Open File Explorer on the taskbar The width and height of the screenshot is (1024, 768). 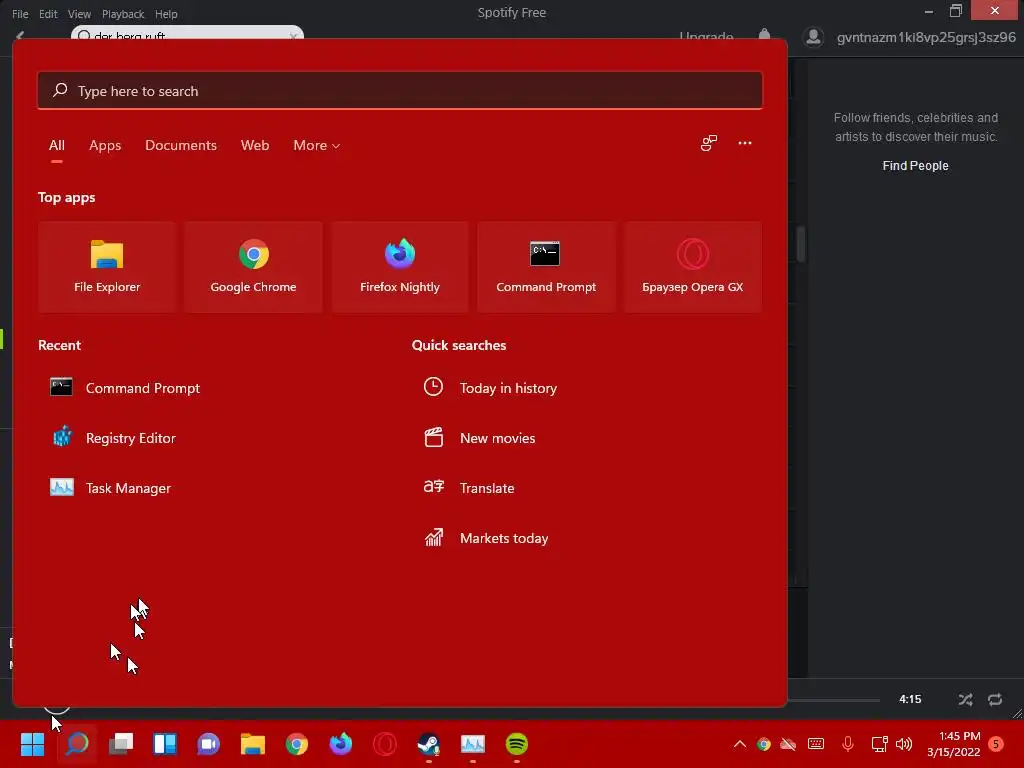(x=253, y=744)
